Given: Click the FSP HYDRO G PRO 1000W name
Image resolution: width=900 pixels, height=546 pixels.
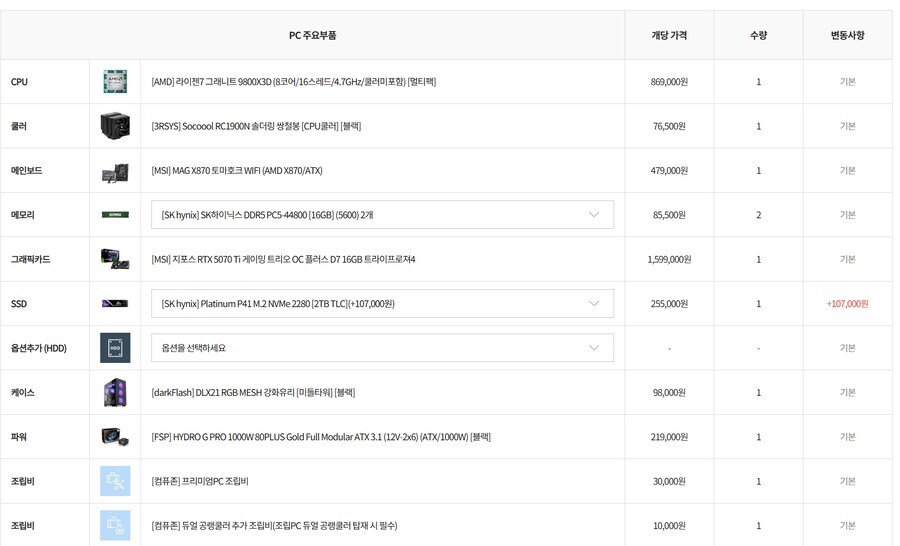Looking at the screenshot, I should [x=320, y=437].
